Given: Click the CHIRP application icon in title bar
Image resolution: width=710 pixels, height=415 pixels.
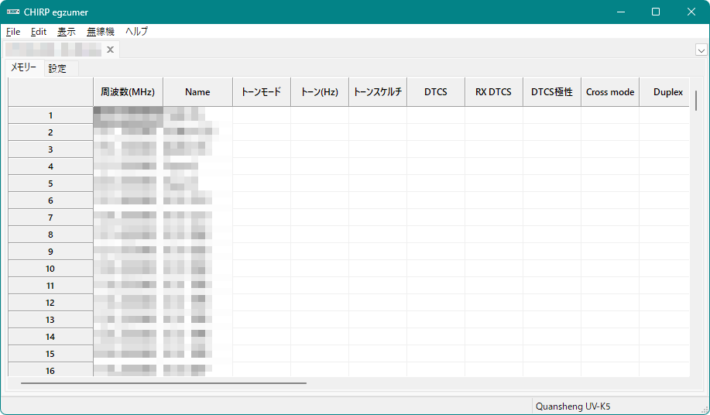Looking at the screenshot, I should click(x=12, y=11).
